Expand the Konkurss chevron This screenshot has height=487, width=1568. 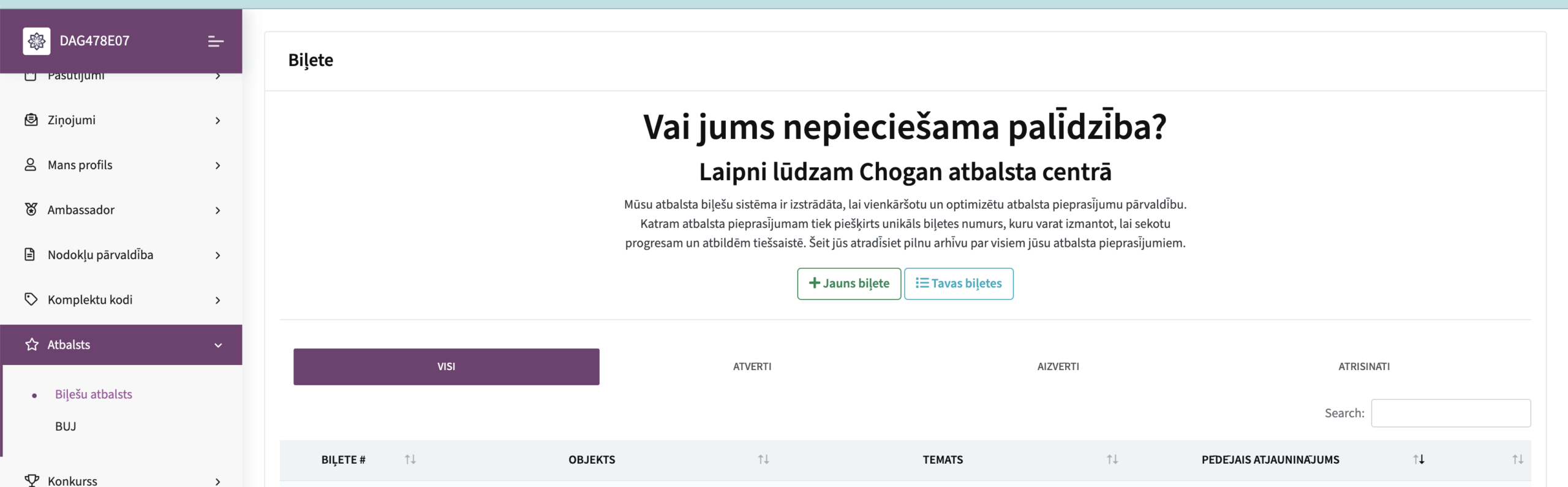(x=218, y=481)
